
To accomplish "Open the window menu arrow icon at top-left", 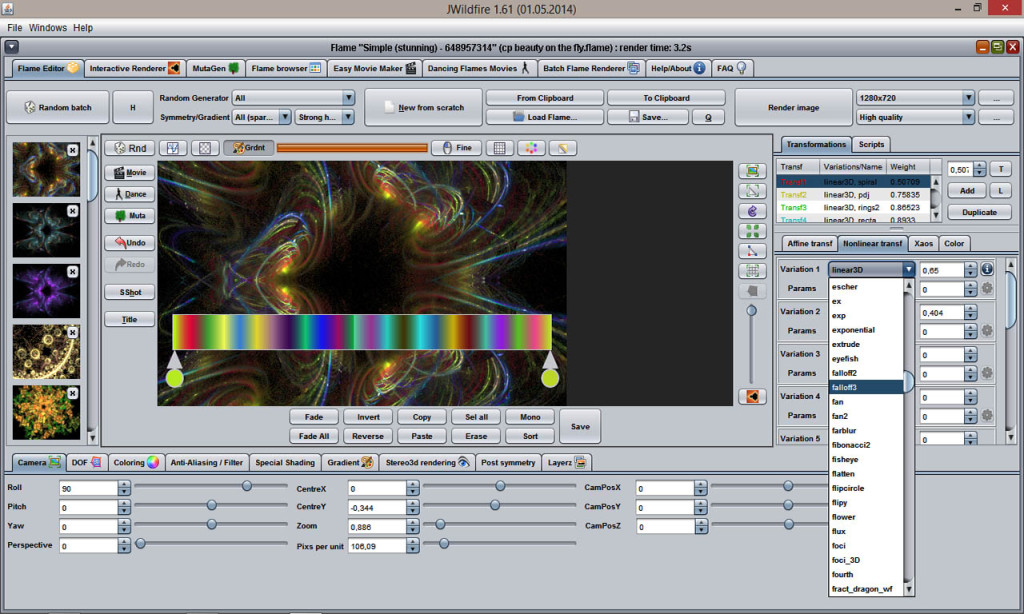I will point(11,47).
